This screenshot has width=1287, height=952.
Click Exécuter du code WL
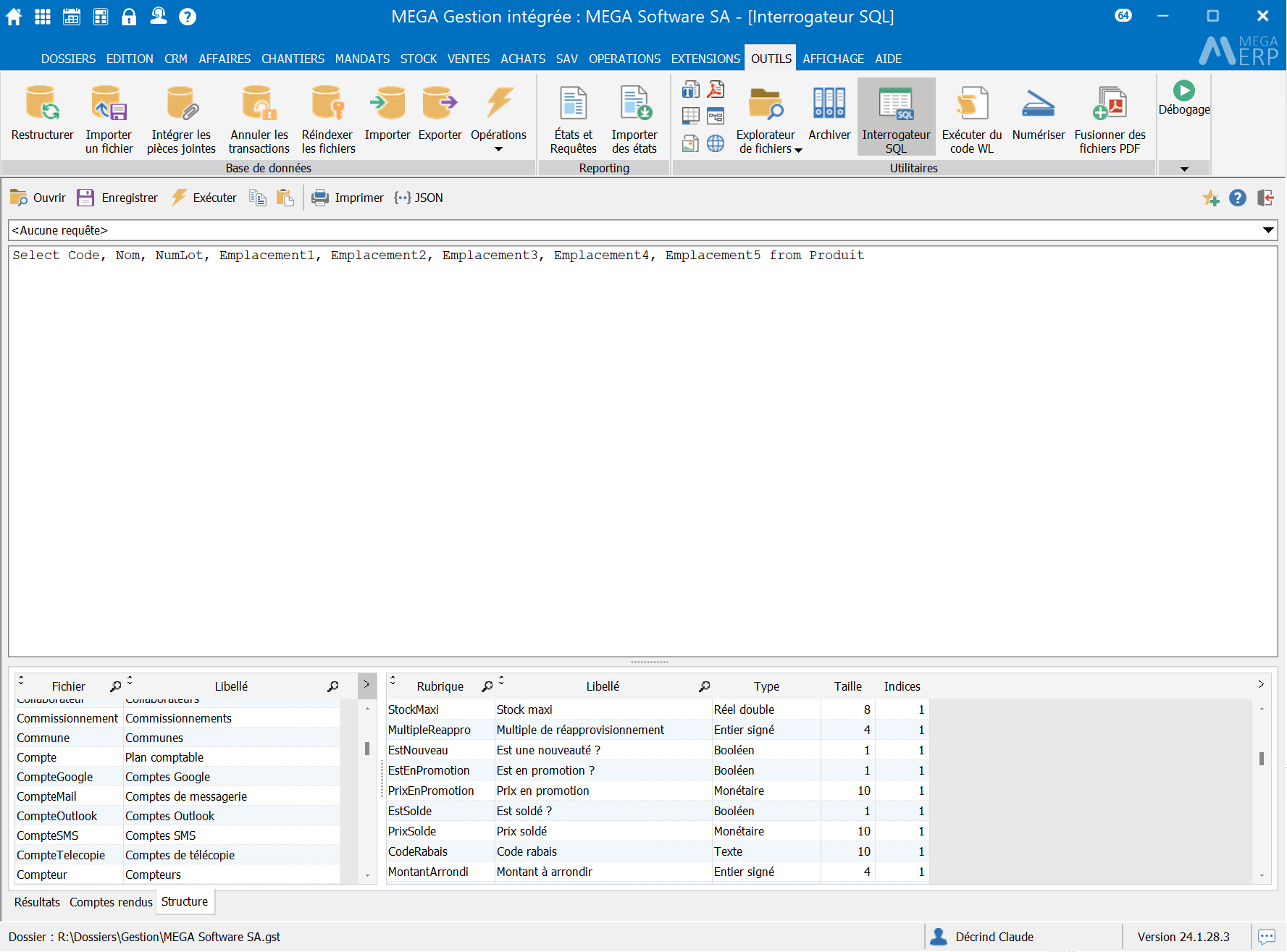[972, 119]
